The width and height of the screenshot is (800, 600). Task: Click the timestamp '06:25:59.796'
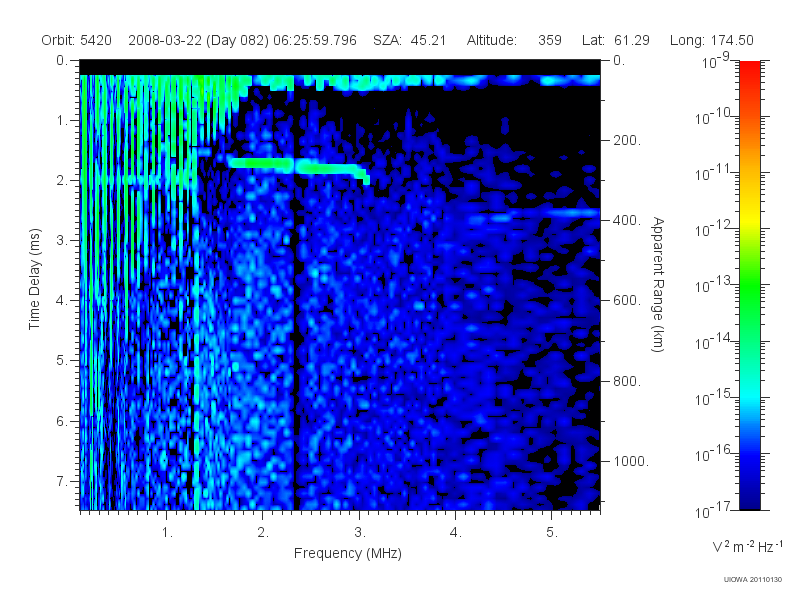click(x=315, y=40)
